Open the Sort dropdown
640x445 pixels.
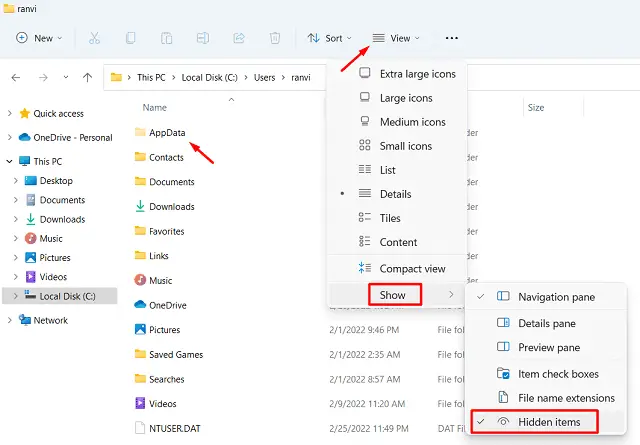click(329, 38)
